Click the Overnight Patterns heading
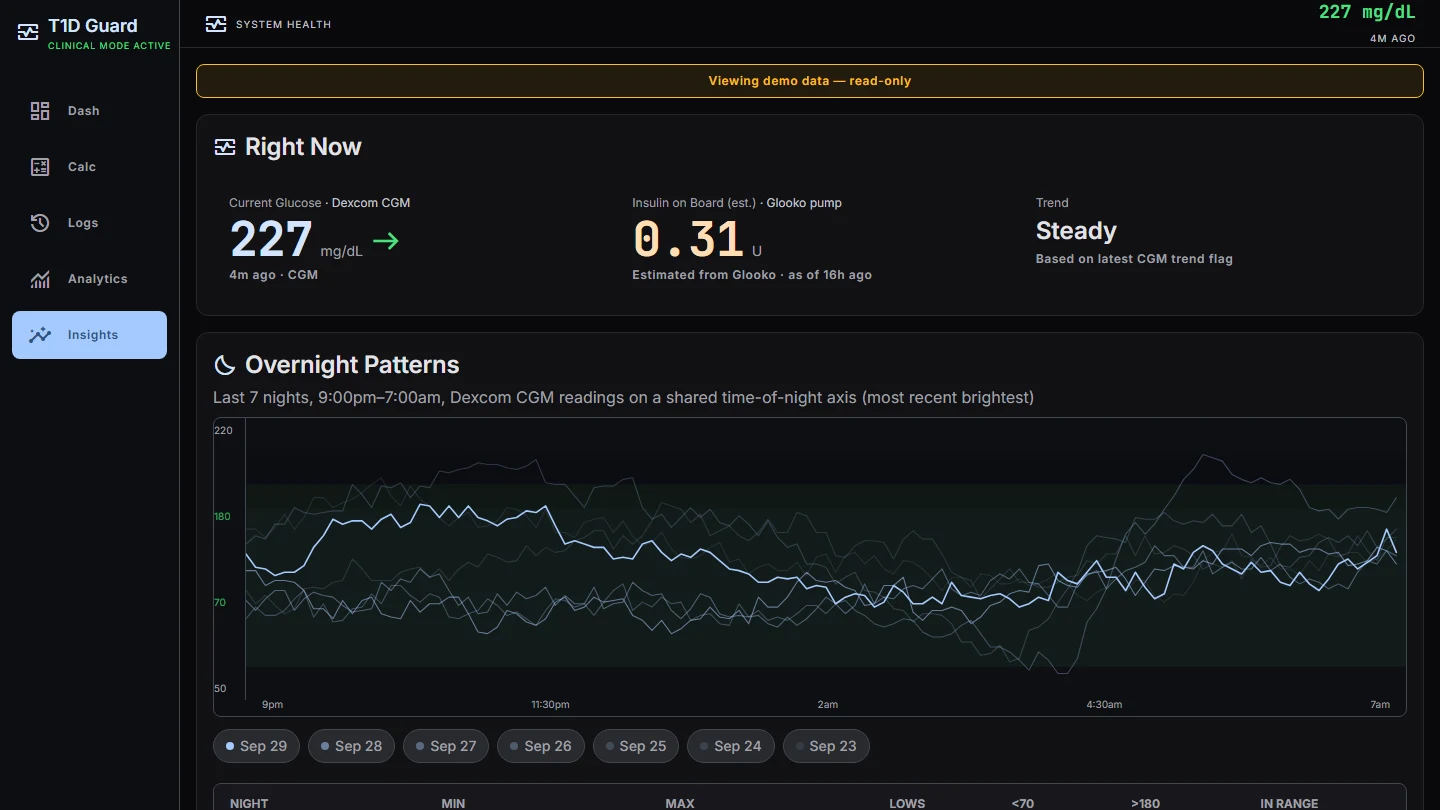 pos(352,365)
